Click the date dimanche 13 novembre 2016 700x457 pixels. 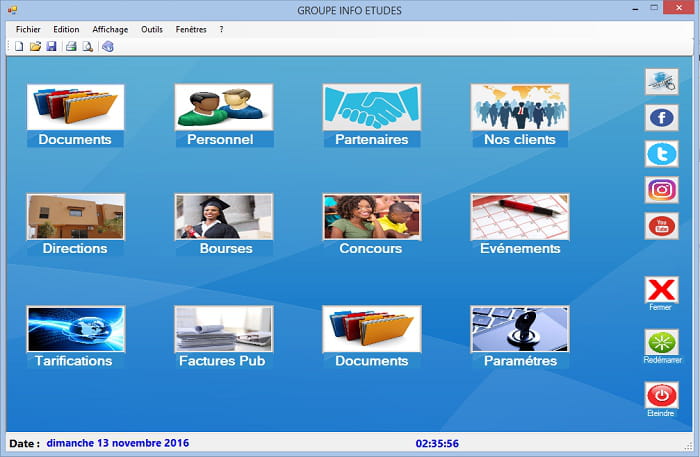(x=118, y=443)
